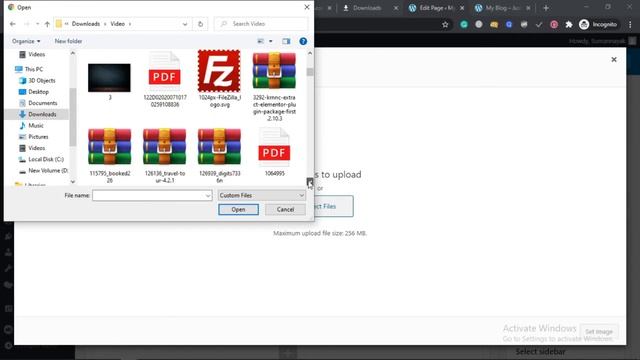Viewport: 640px width, 360px height.
Task: Cancel the Open dialog
Action: click(285, 209)
